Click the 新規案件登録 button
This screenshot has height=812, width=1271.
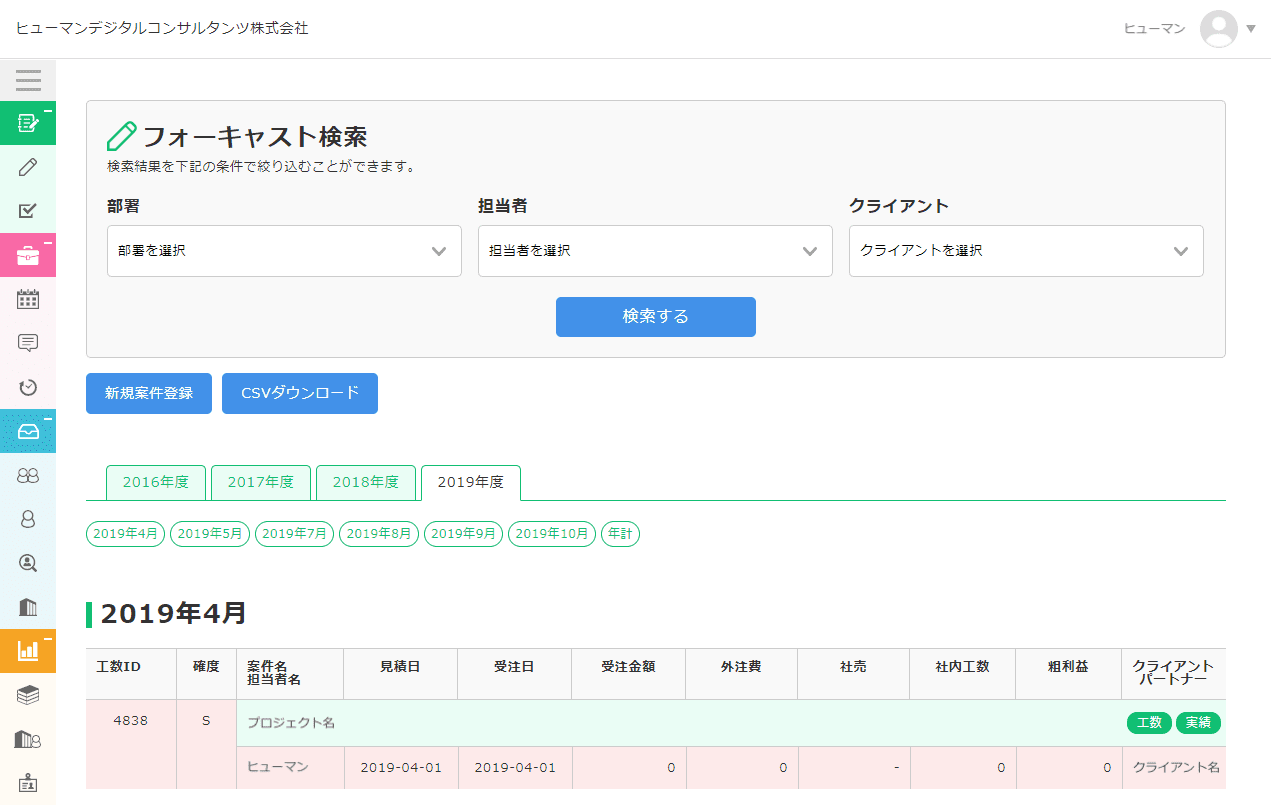click(x=149, y=393)
